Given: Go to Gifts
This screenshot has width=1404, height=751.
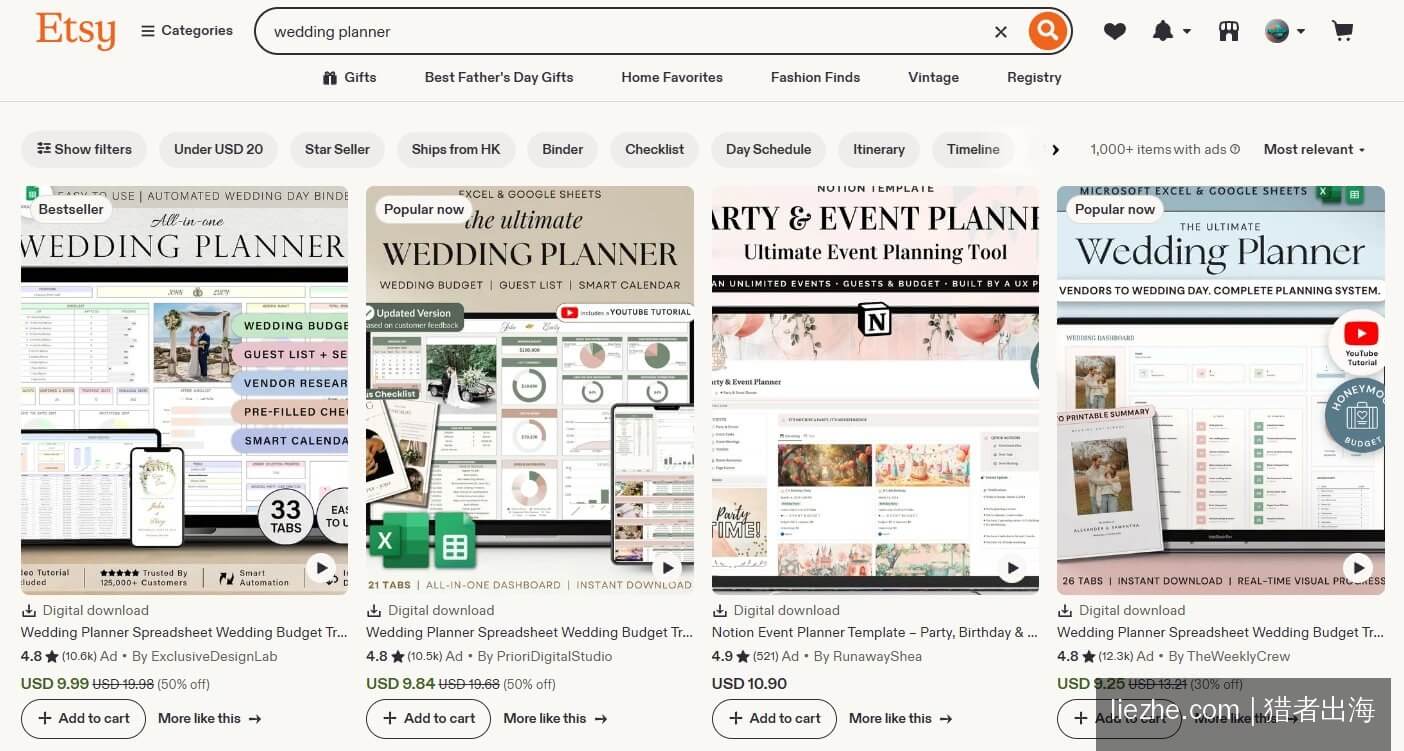Looking at the screenshot, I should tap(349, 77).
